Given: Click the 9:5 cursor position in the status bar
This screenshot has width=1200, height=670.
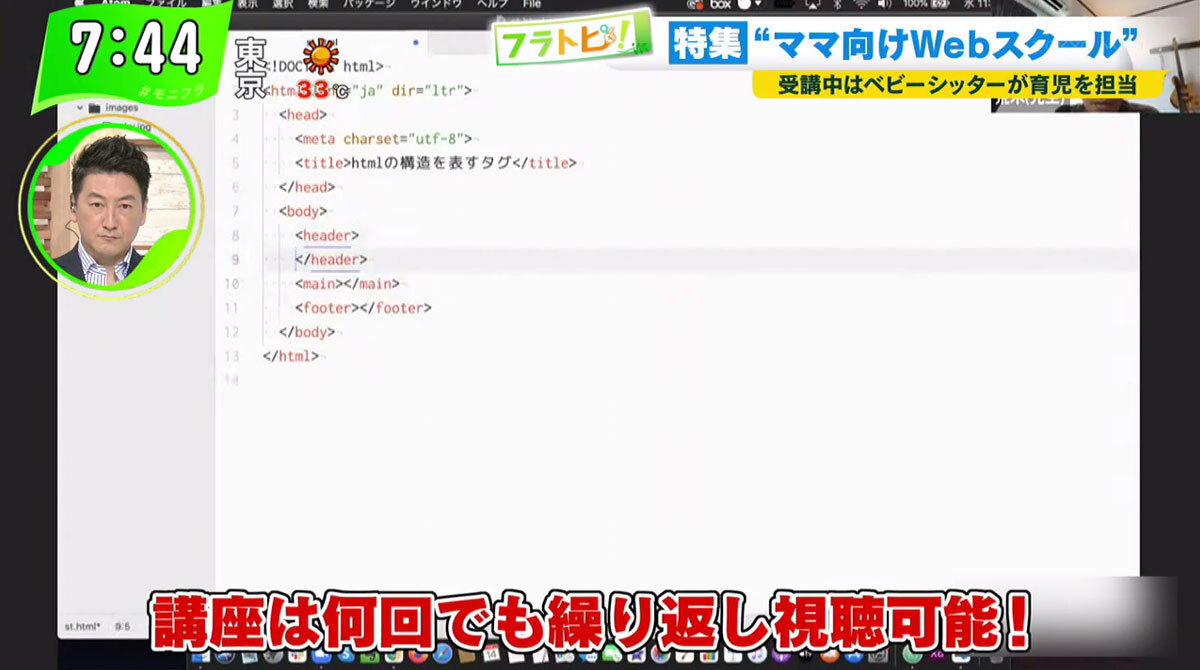Looking at the screenshot, I should pyautogui.click(x=122, y=627).
